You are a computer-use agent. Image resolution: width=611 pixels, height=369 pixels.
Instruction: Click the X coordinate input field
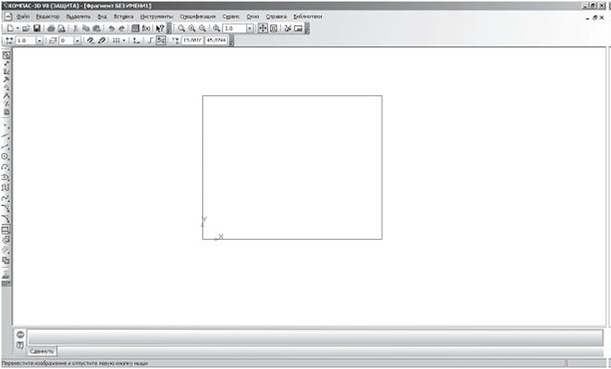click(192, 40)
